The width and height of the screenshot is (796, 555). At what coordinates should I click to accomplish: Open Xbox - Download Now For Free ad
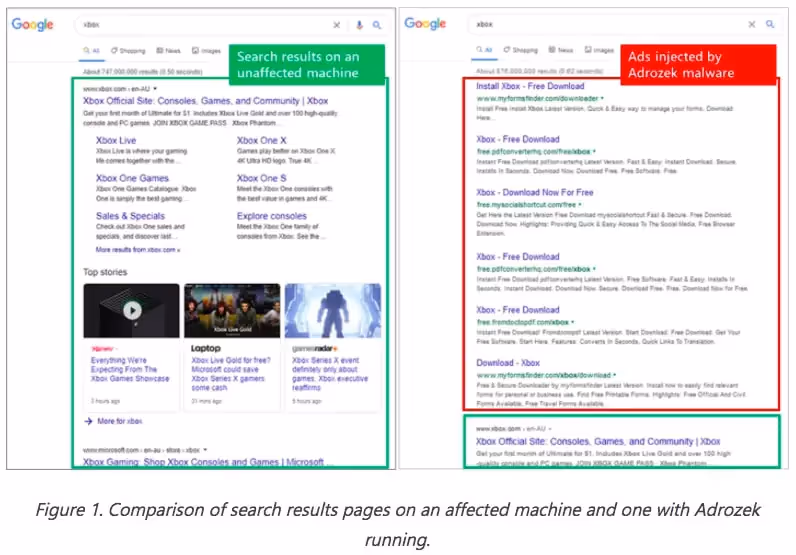[535, 192]
